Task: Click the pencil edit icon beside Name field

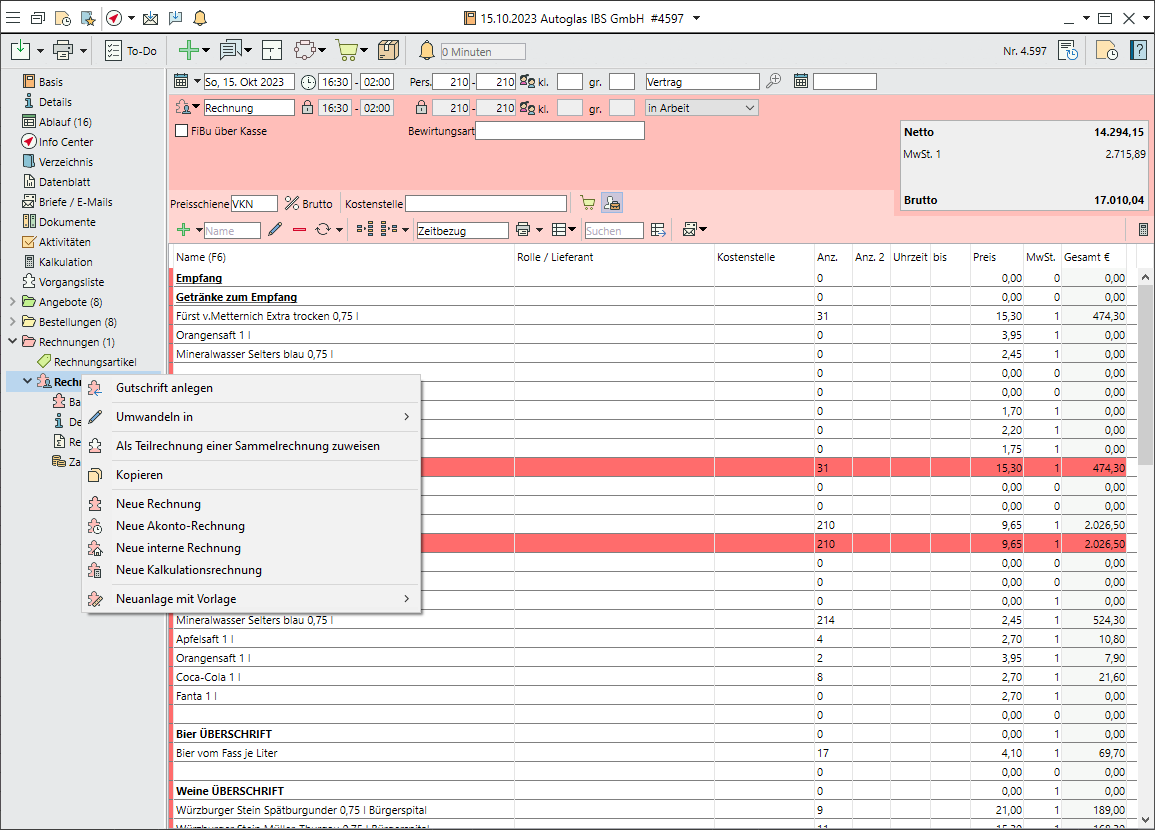Action: pos(275,230)
